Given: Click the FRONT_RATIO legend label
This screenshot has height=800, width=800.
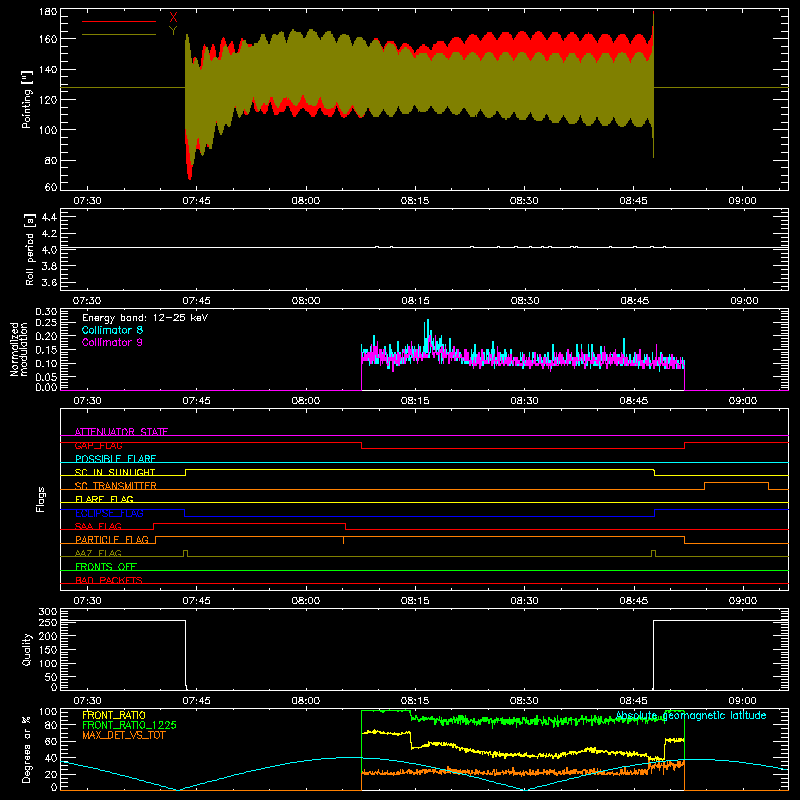Looking at the screenshot, I should (x=114, y=715).
